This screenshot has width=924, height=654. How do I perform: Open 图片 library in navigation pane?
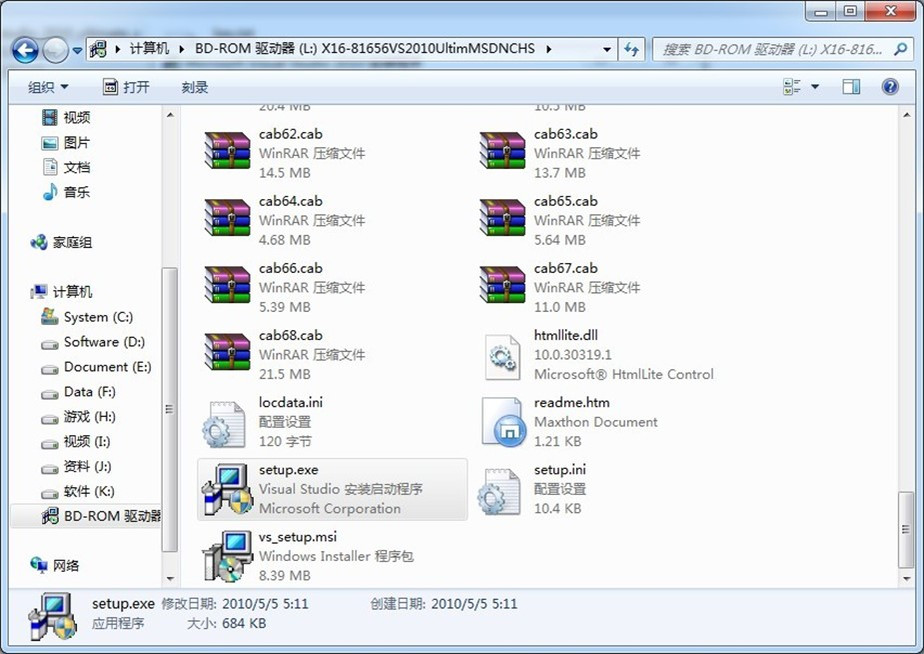coord(65,143)
